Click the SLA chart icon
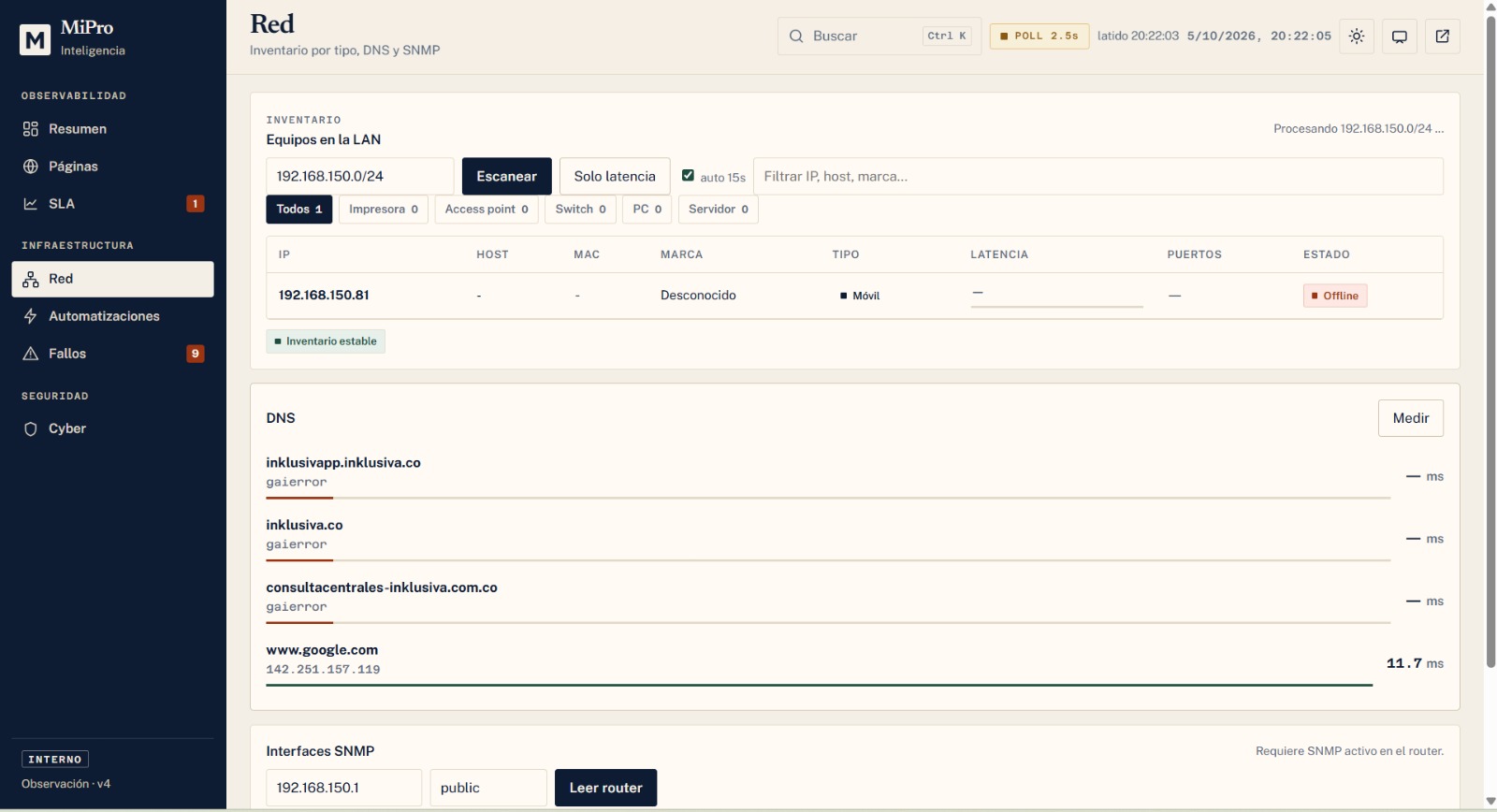Viewport: 1497px width, 812px height. coord(31,204)
